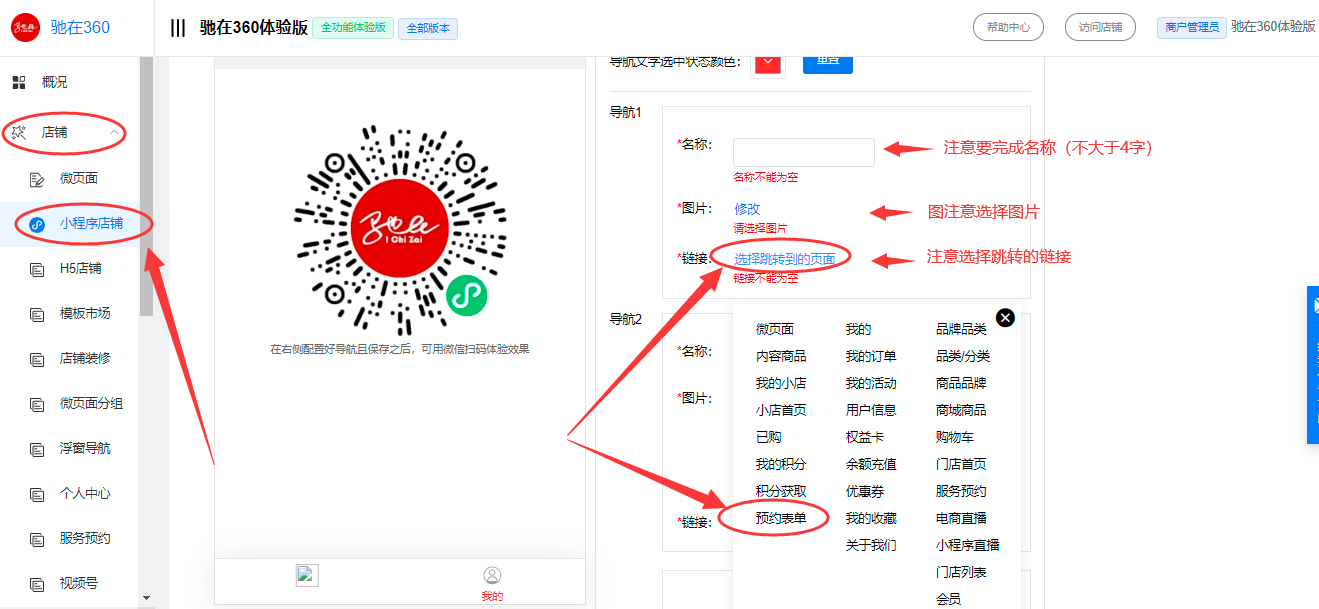Click the 驰在360 logo icon

[25, 27]
